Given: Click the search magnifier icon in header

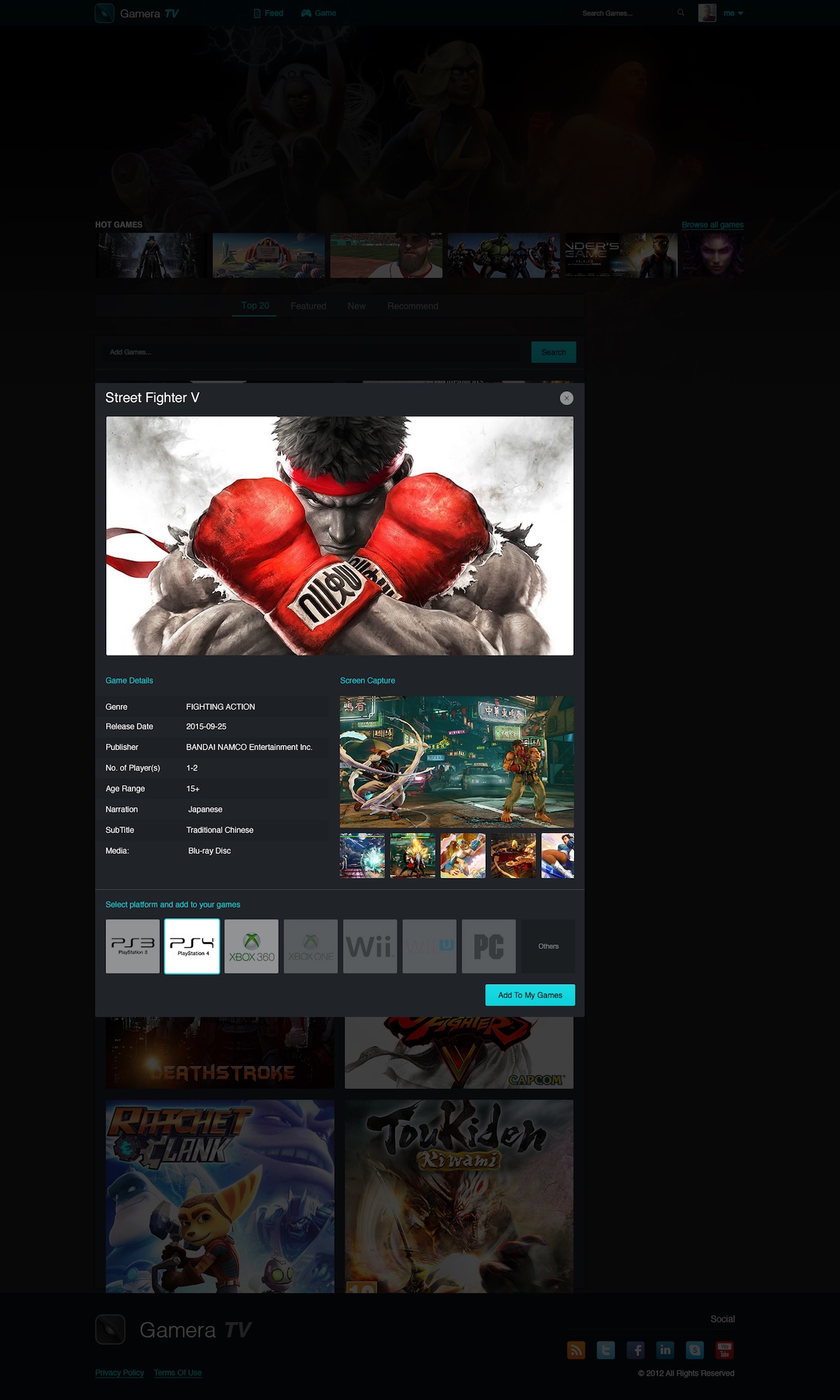Looking at the screenshot, I should click(681, 12).
